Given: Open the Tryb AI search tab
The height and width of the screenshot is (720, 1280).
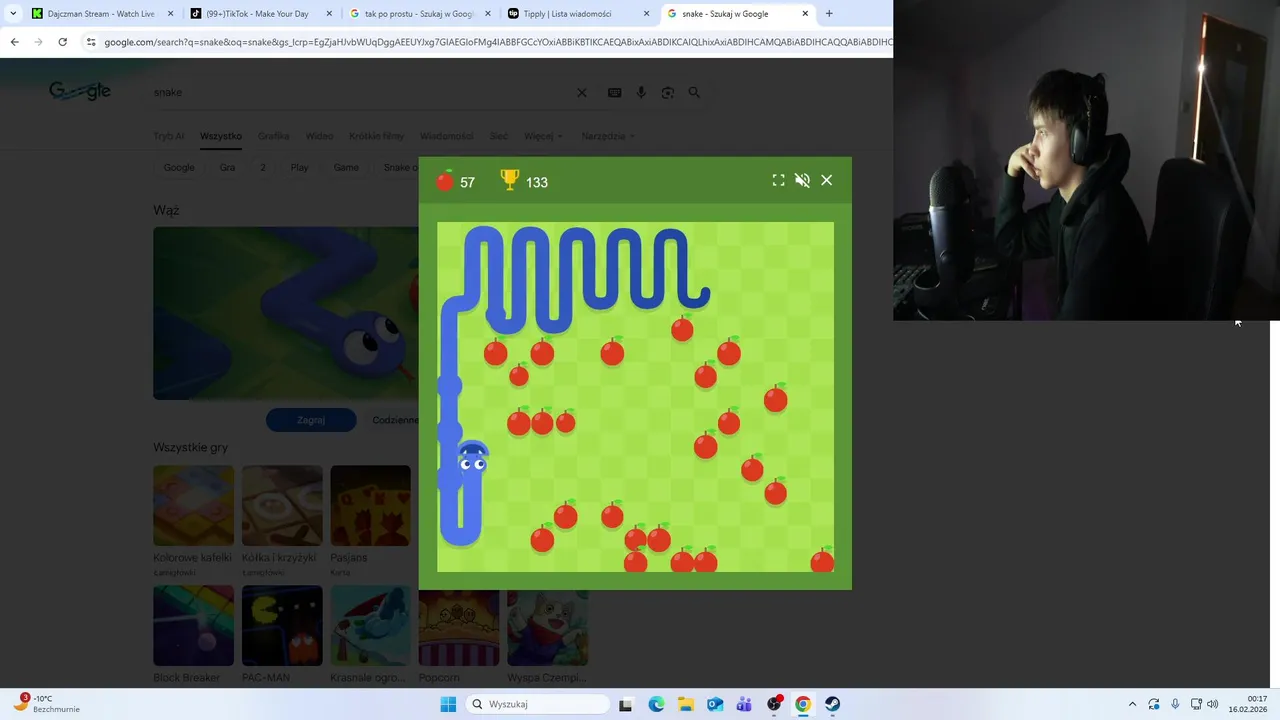Looking at the screenshot, I should pos(168,136).
